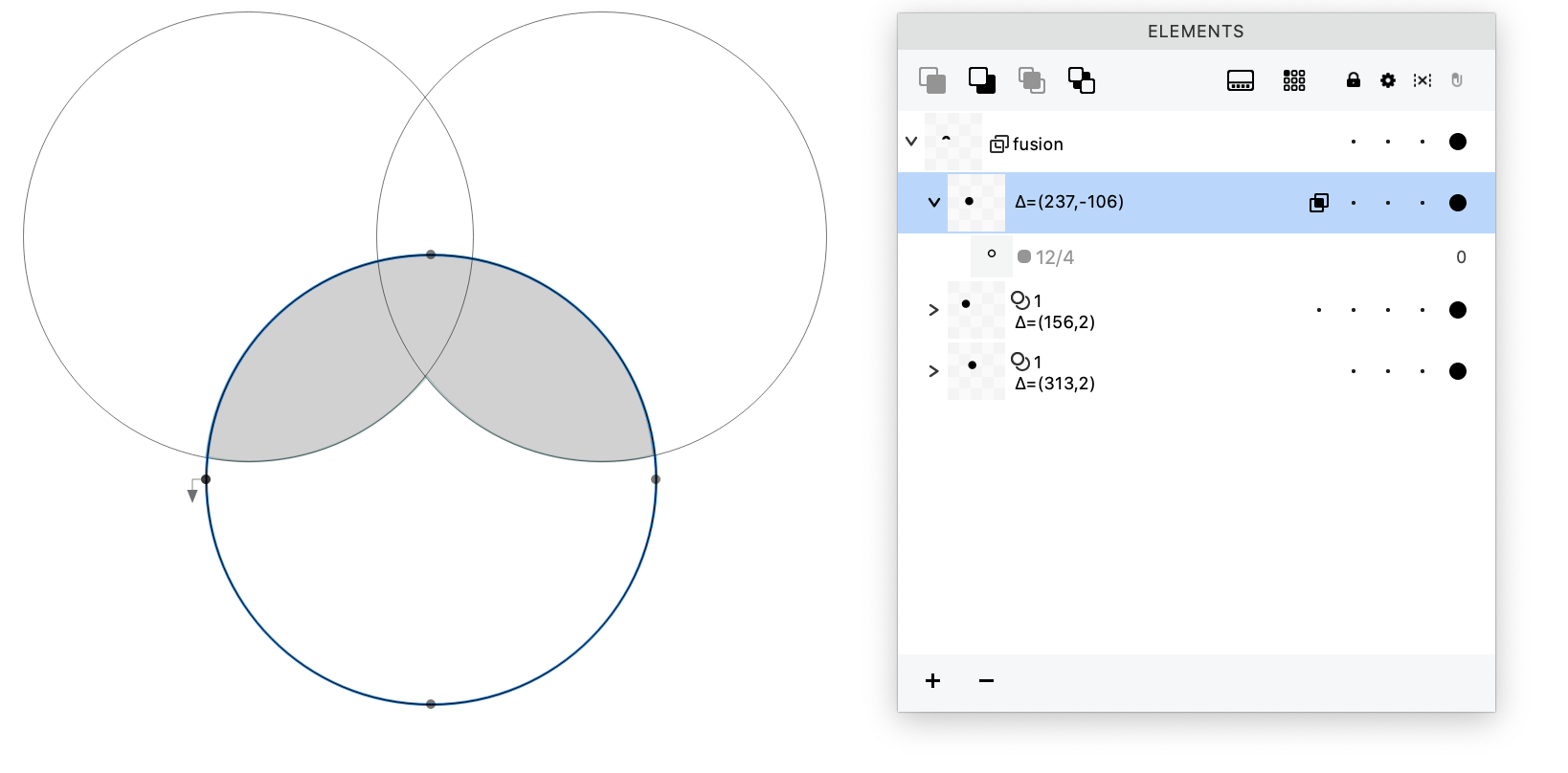The image size is (1568, 773).
Task: Select top anchor point of blue circle
Action: coord(431,254)
